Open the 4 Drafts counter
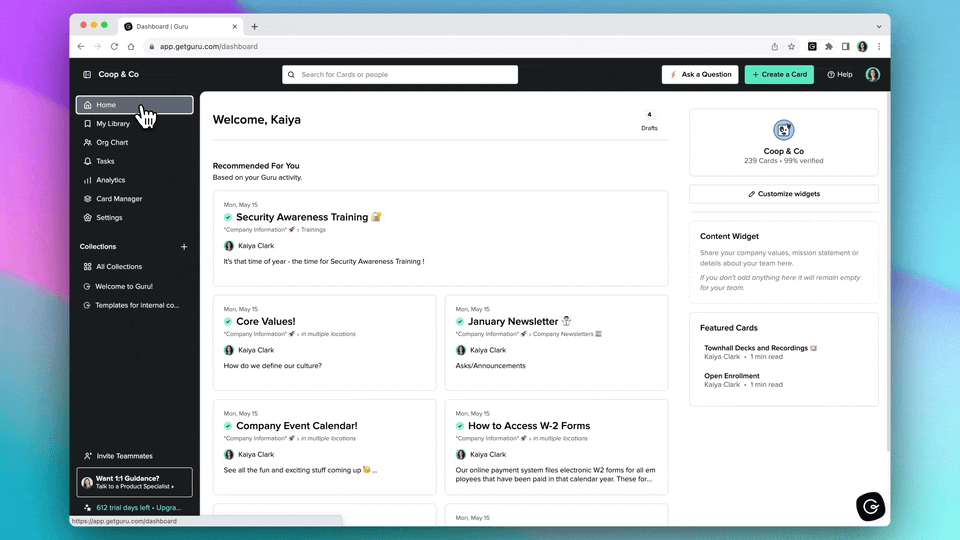Image resolution: width=960 pixels, height=540 pixels. (649, 121)
